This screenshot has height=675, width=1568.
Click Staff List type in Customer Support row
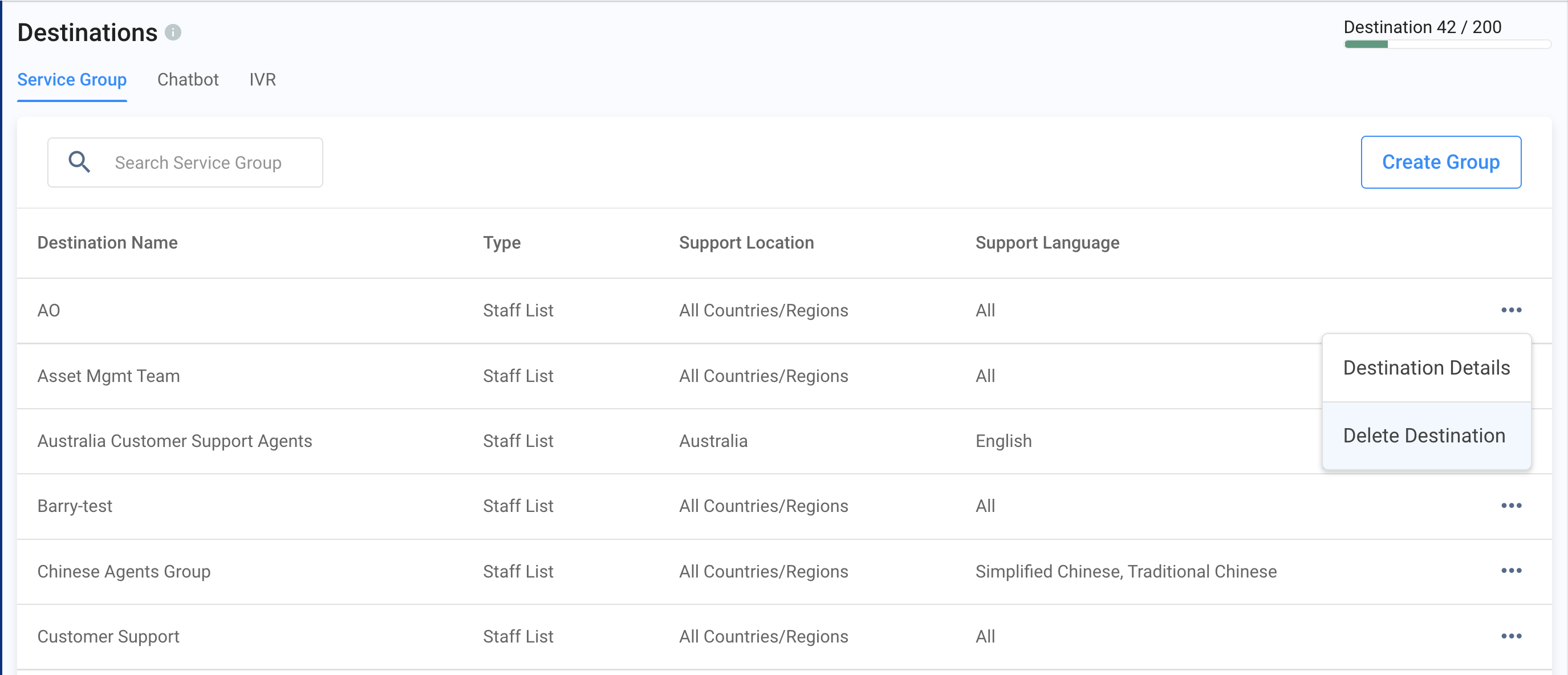click(518, 636)
